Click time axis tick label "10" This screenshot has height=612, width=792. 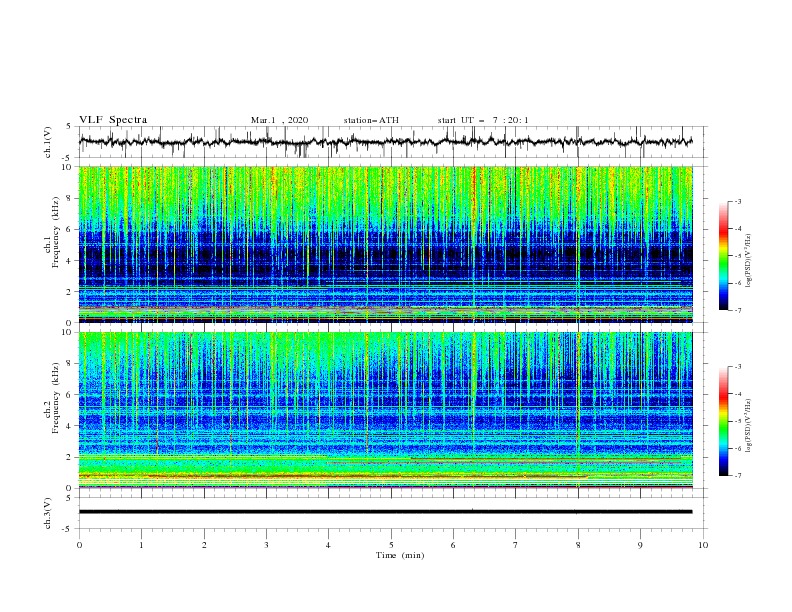point(703,545)
